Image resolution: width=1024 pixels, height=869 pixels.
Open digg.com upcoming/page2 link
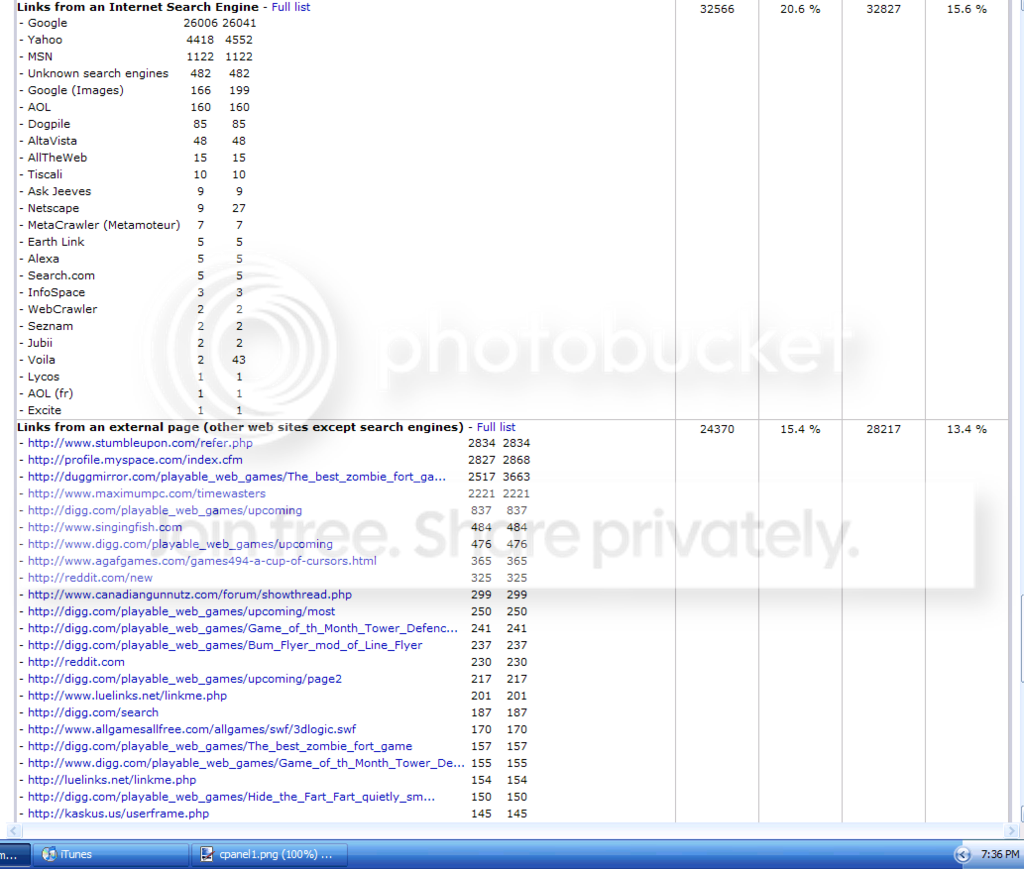pos(184,680)
